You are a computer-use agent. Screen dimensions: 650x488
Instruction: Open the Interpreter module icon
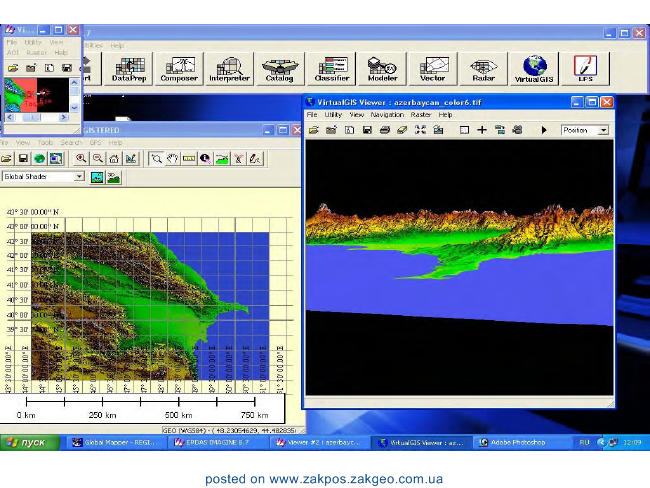229,69
